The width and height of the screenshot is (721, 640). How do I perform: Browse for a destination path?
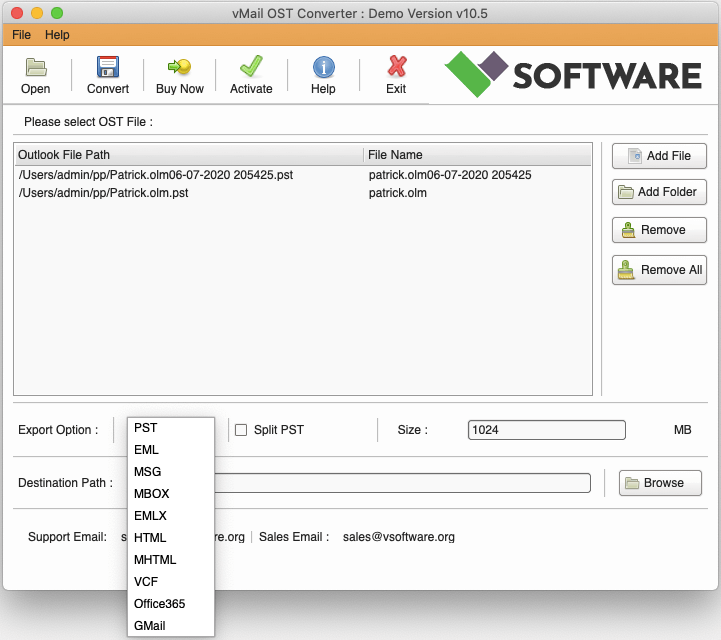655,483
